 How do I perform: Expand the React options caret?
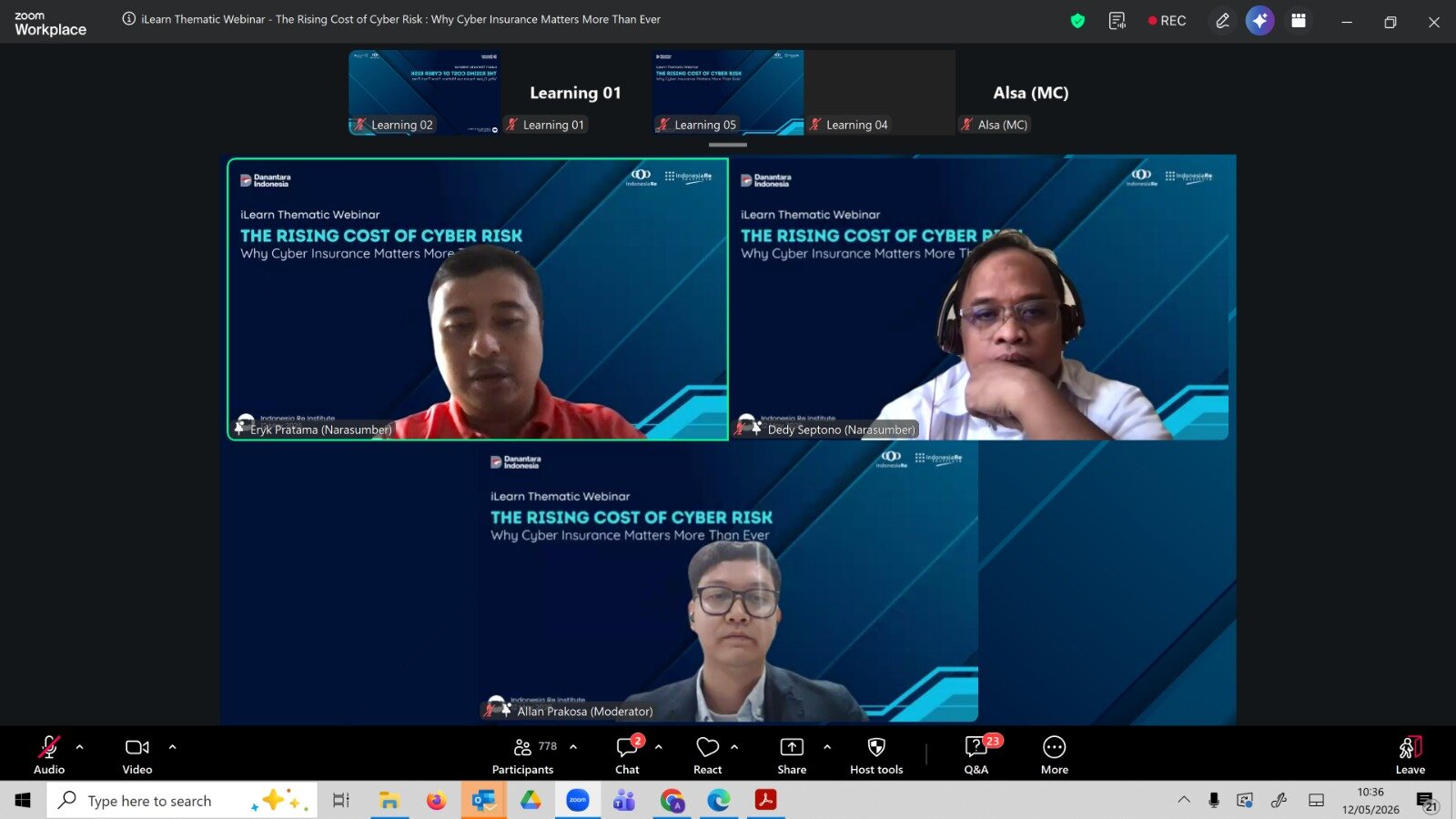tap(734, 747)
